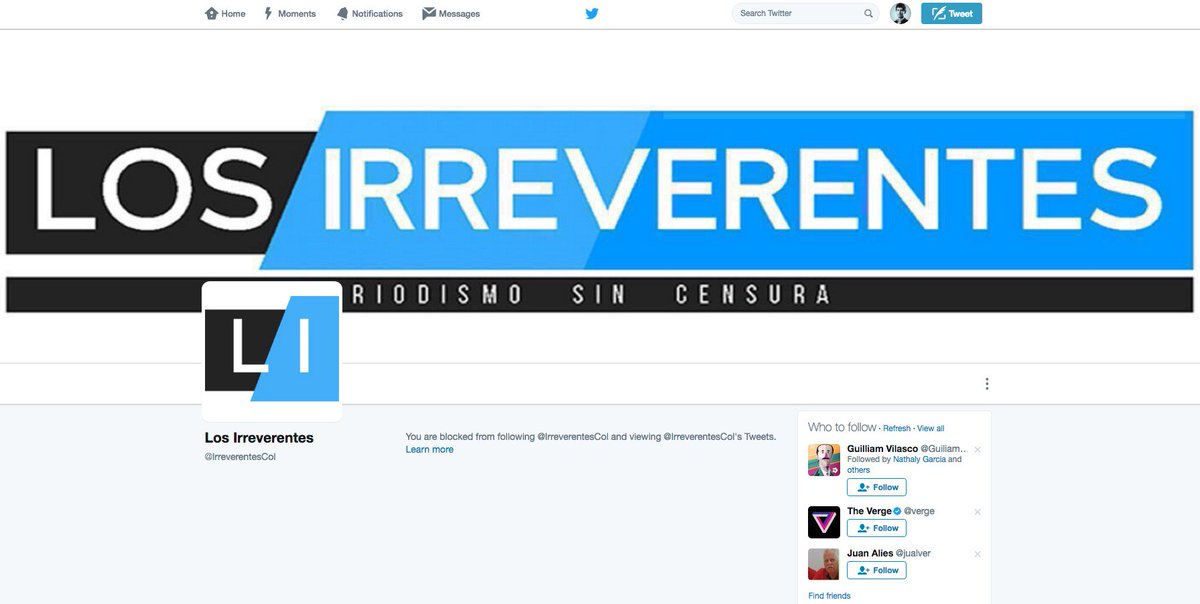Image resolution: width=1200 pixels, height=604 pixels.
Task: Open the more options menu (three dots)
Action: click(x=987, y=384)
